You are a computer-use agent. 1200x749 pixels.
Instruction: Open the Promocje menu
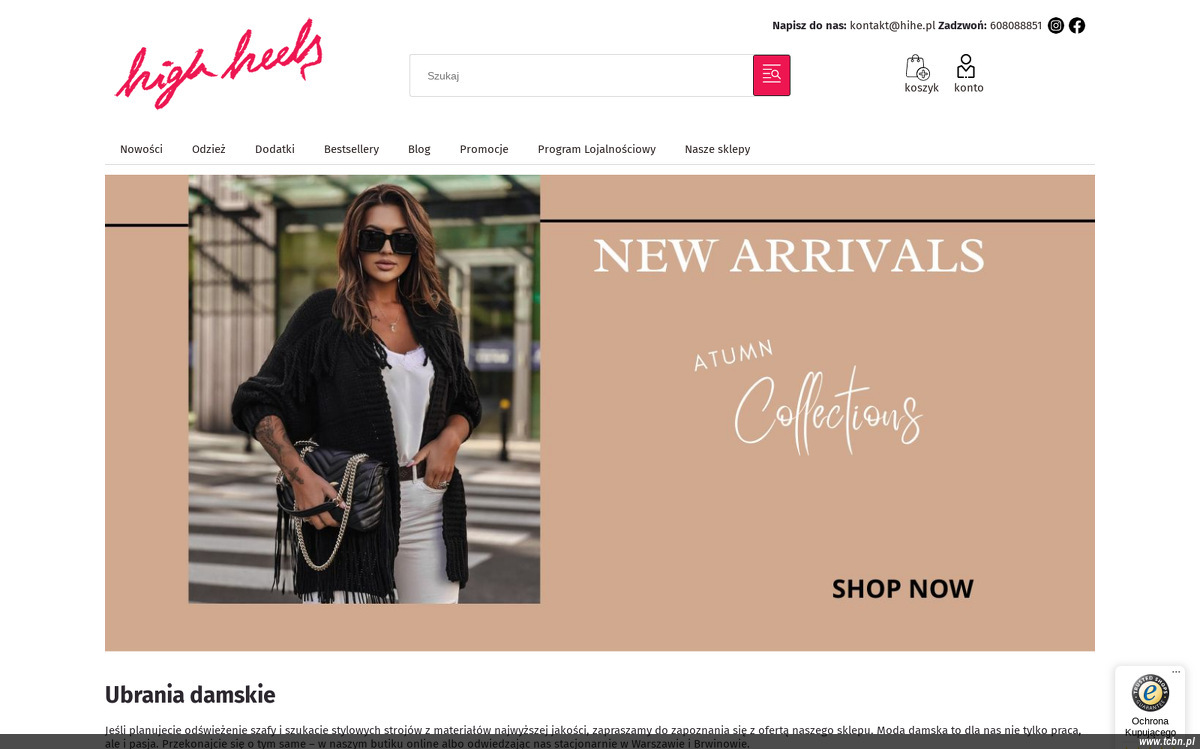pyautogui.click(x=484, y=149)
